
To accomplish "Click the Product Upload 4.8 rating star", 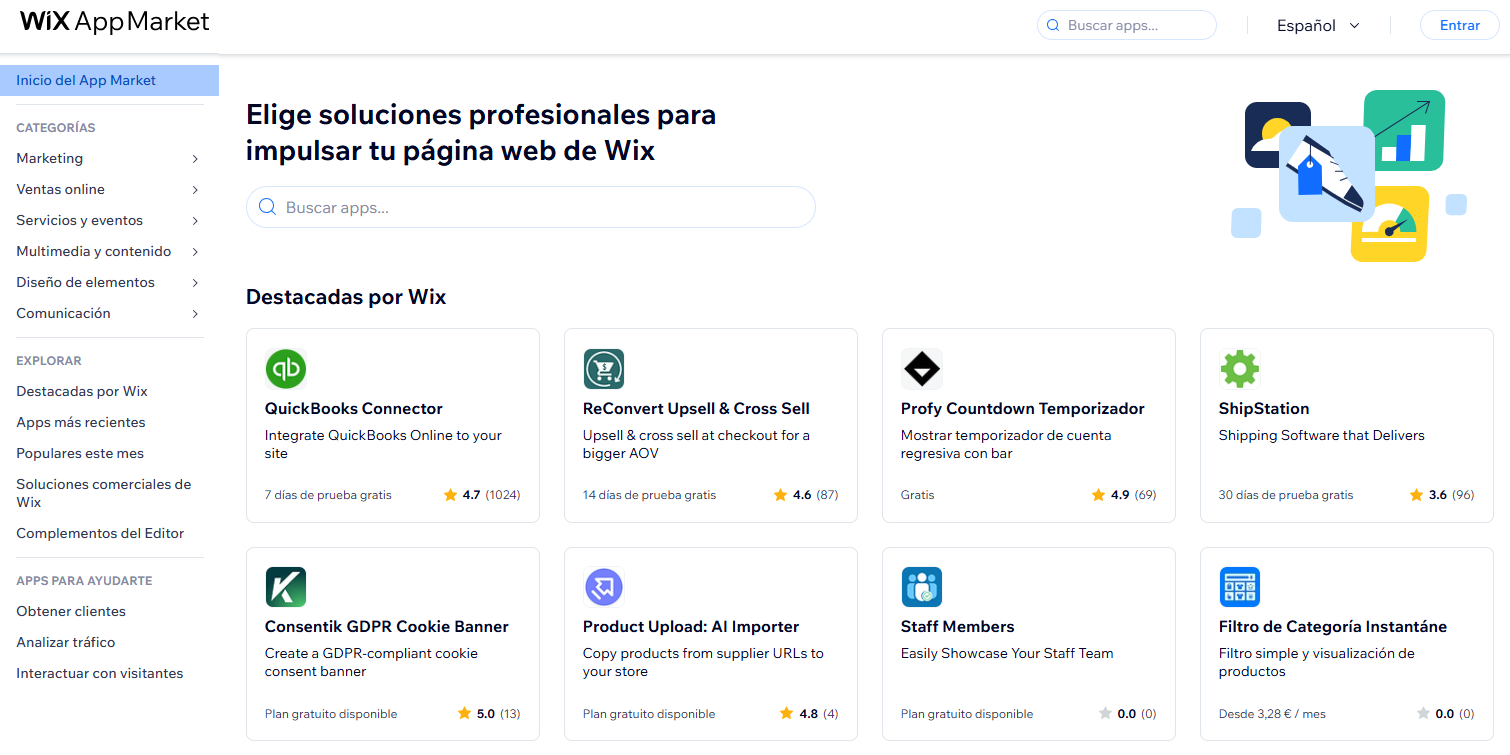I will [787, 713].
